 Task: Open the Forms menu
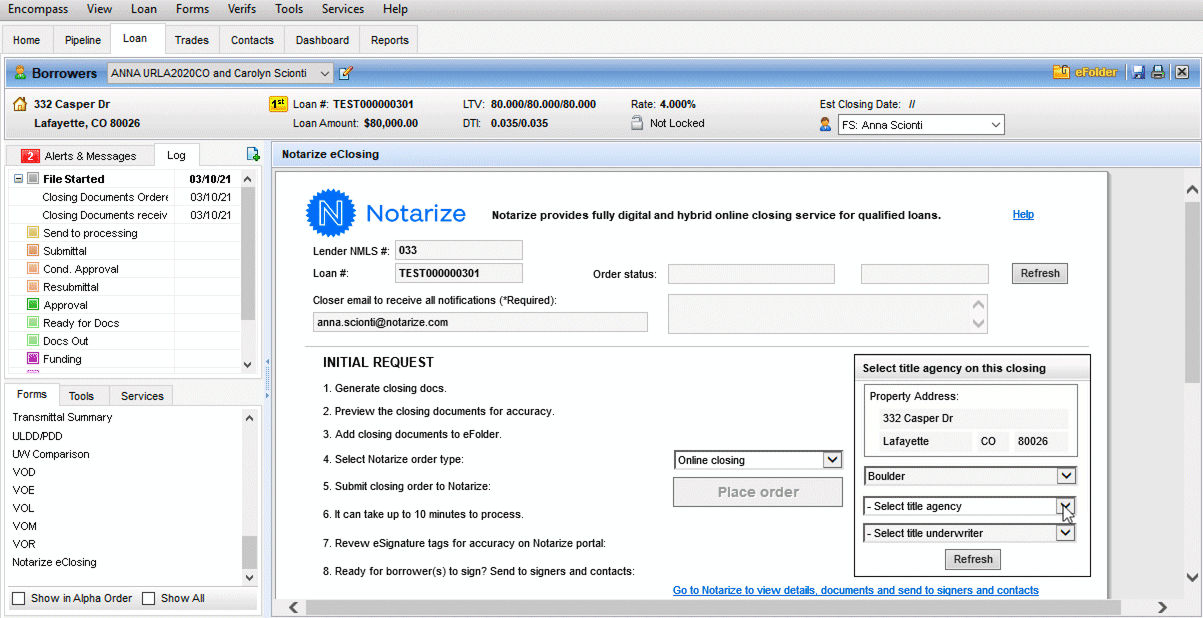[x=192, y=9]
